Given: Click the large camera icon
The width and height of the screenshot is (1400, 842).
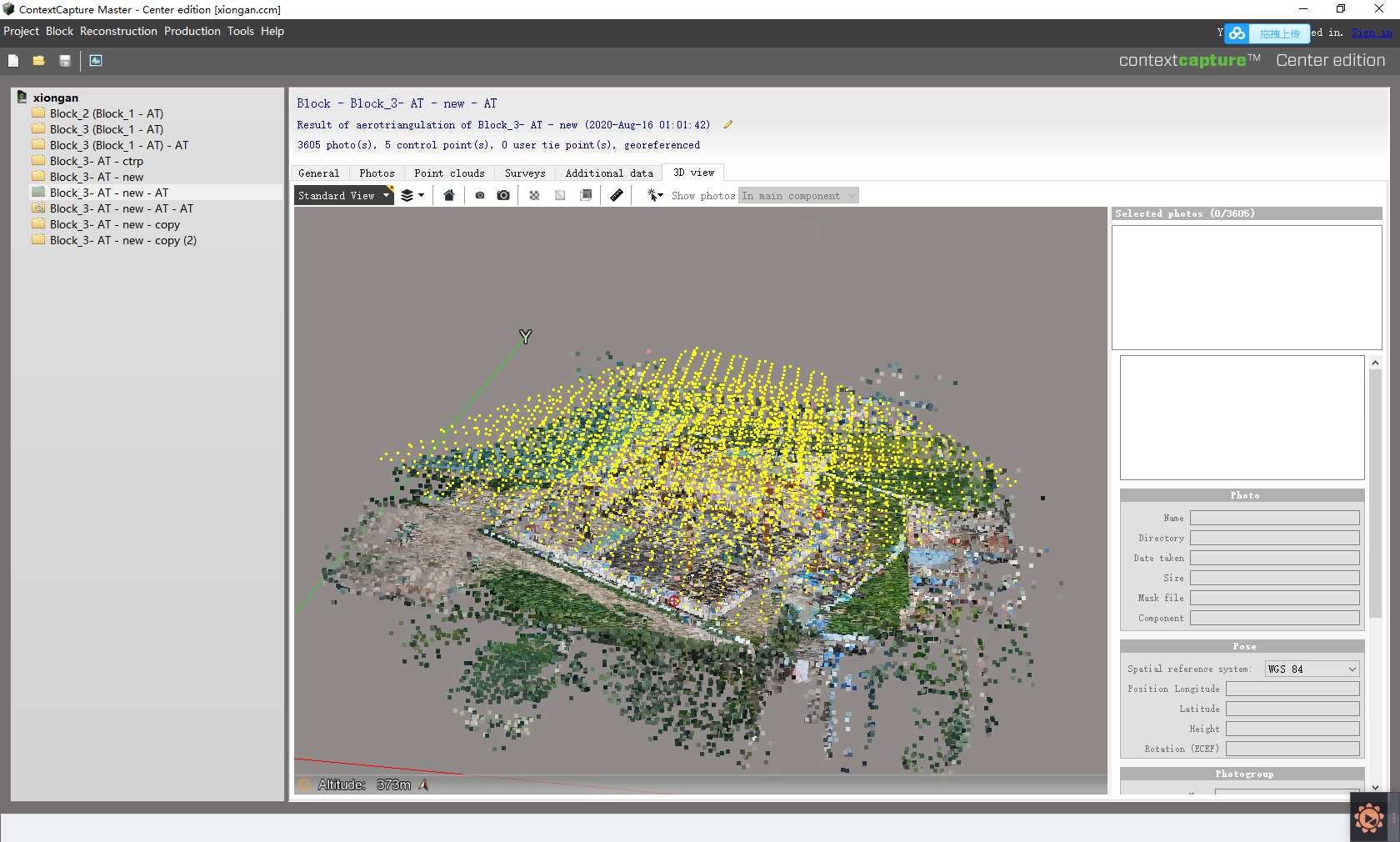Looking at the screenshot, I should [503, 195].
